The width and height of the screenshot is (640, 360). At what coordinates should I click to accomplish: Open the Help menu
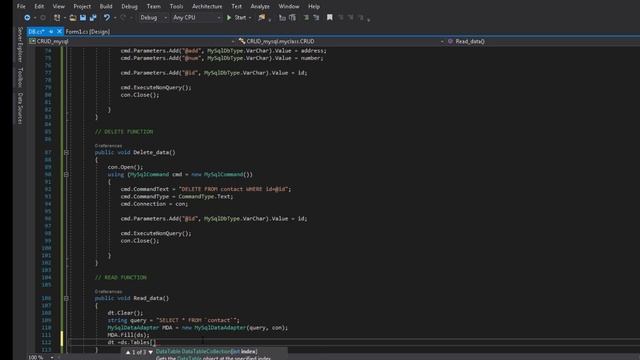(314, 7)
